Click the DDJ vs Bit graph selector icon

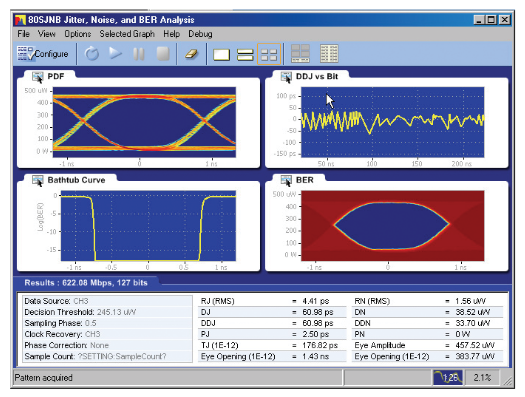tap(286, 77)
